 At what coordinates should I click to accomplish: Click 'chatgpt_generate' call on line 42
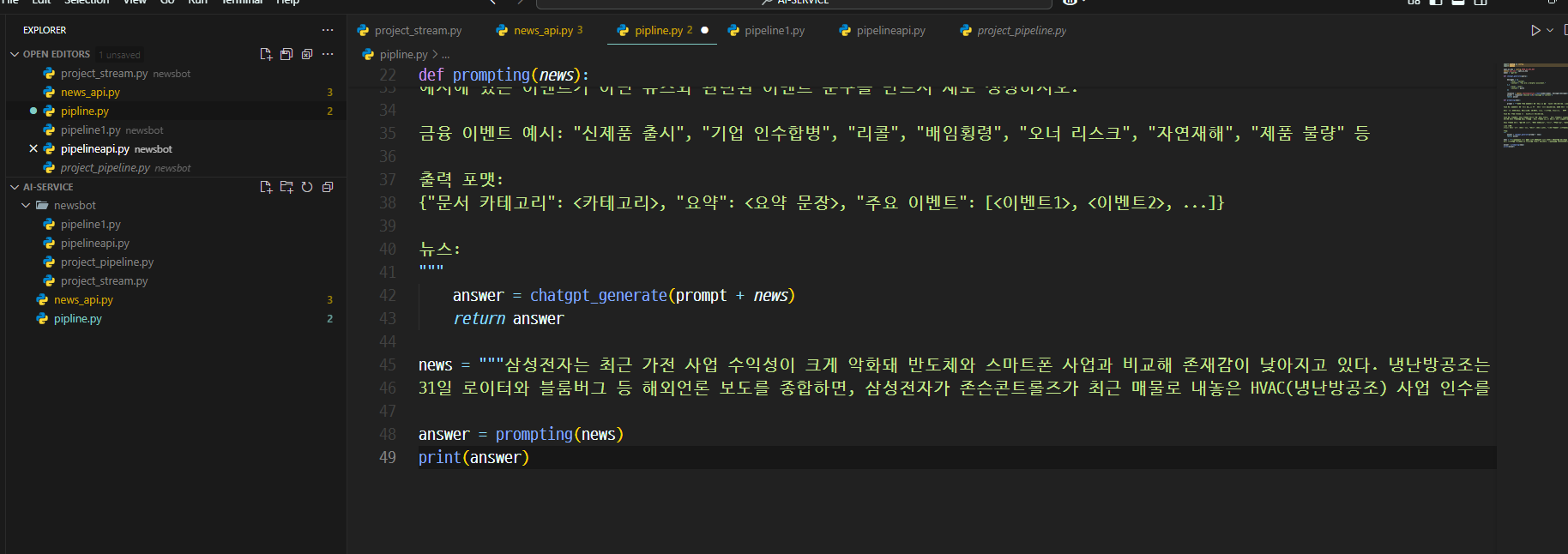coord(598,295)
